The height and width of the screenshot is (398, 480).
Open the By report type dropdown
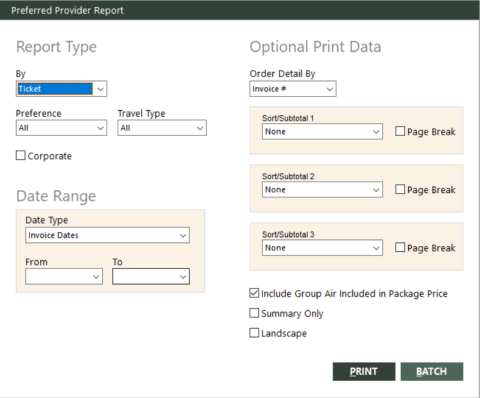point(61,89)
